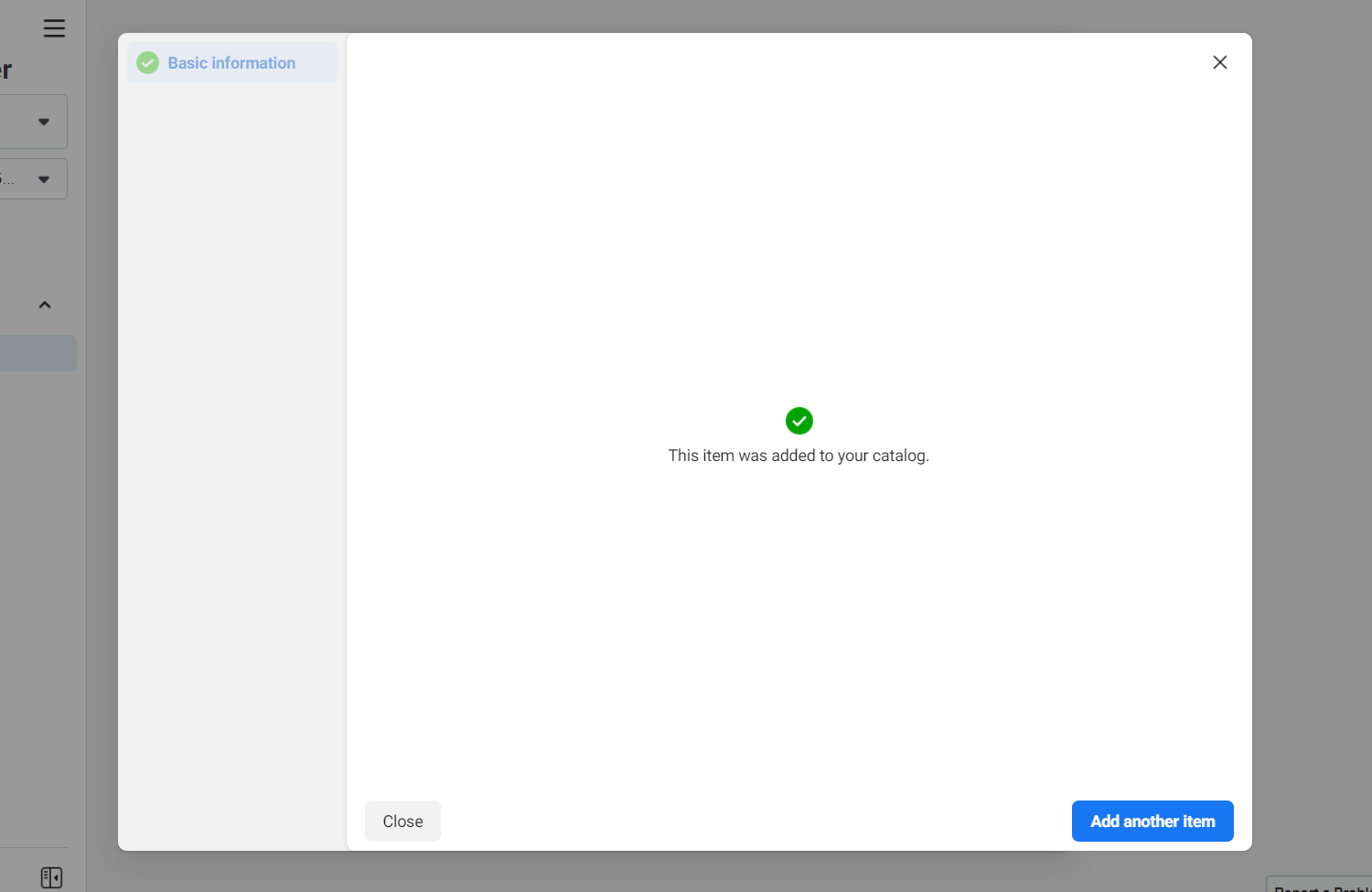The image size is (1372, 892).
Task: Click truncated text in lower sidebar dropdown
Action: 7,179
